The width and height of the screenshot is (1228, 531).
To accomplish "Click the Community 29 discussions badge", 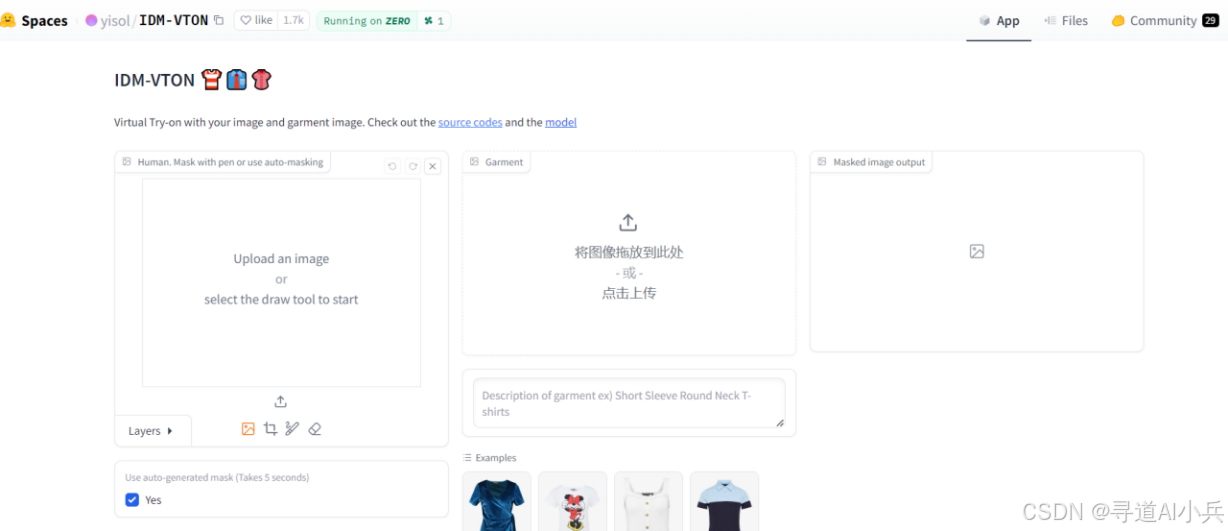I will [x=1210, y=20].
